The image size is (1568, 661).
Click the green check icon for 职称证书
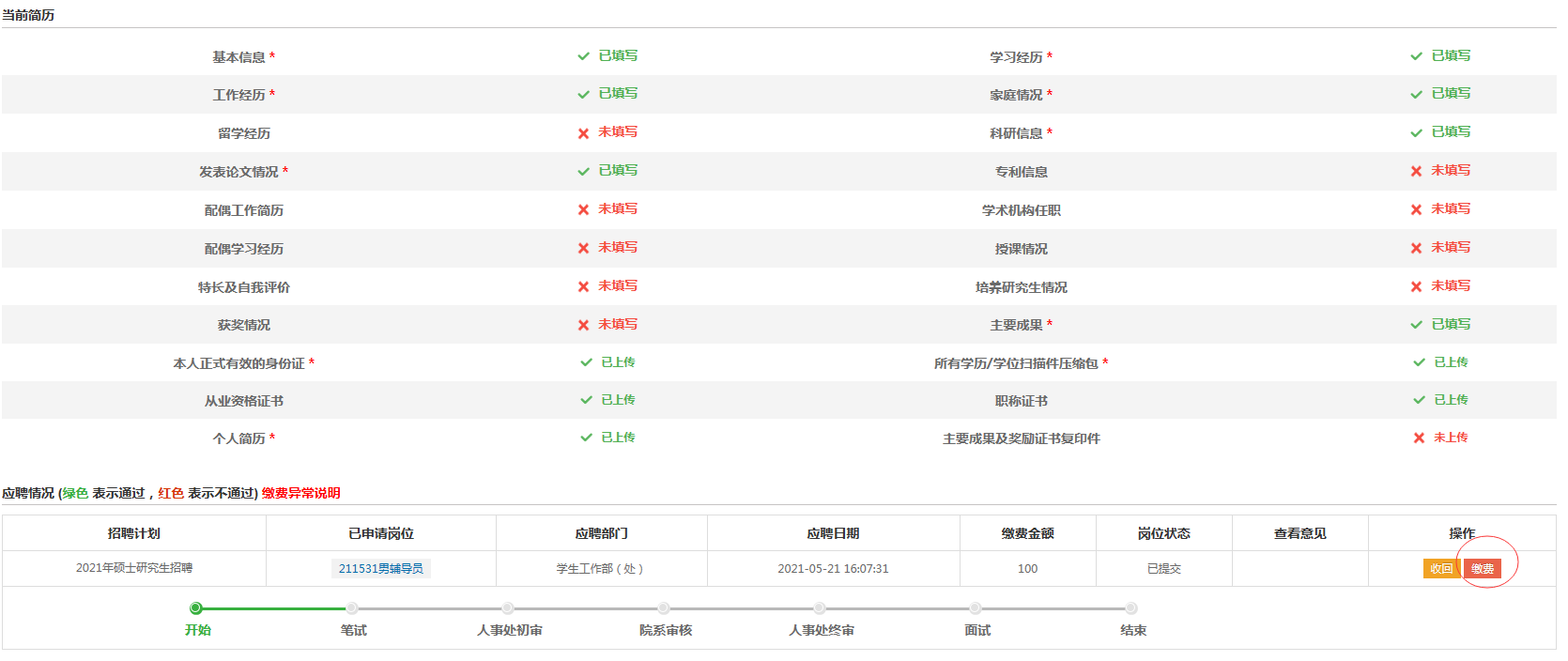click(1419, 400)
